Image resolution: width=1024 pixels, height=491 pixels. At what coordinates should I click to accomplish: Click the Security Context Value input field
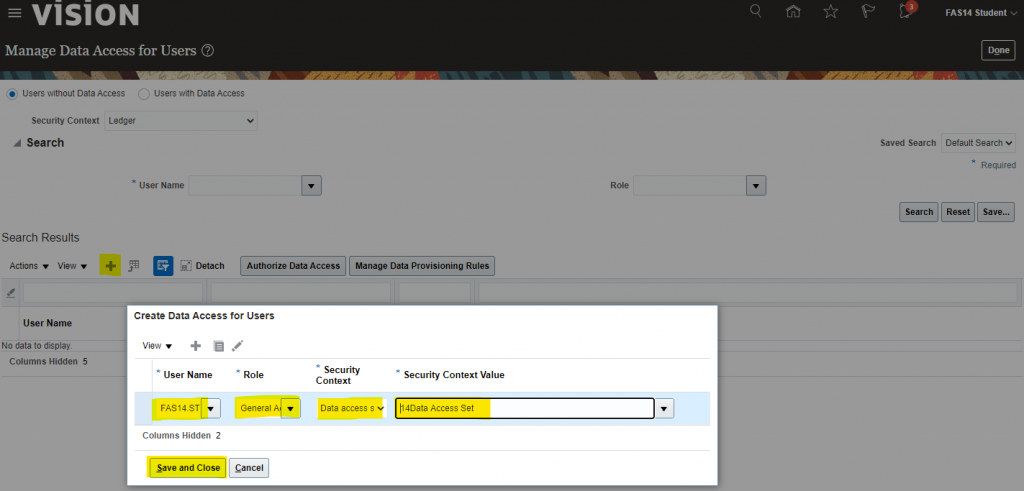524,408
